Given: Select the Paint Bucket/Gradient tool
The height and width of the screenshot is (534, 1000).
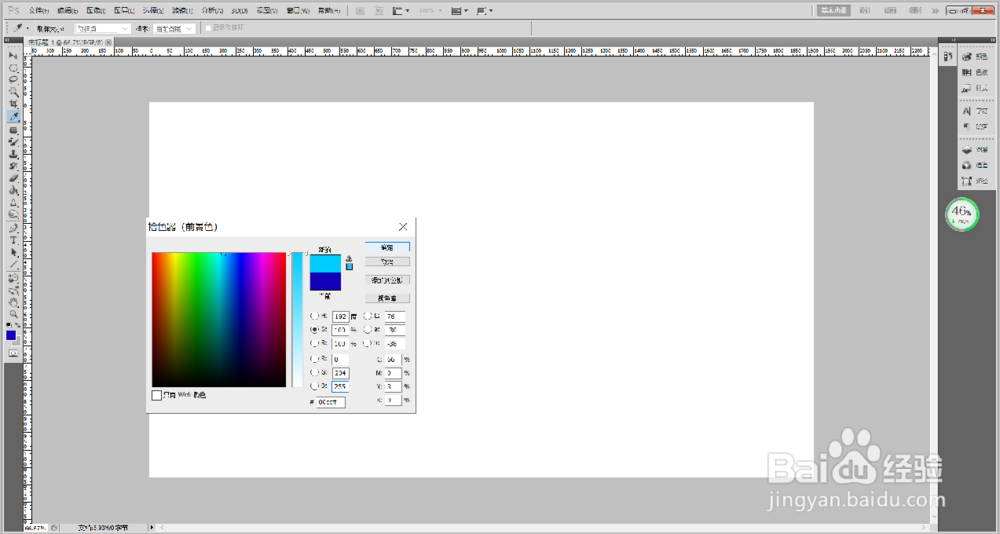Looking at the screenshot, I should click(13, 190).
